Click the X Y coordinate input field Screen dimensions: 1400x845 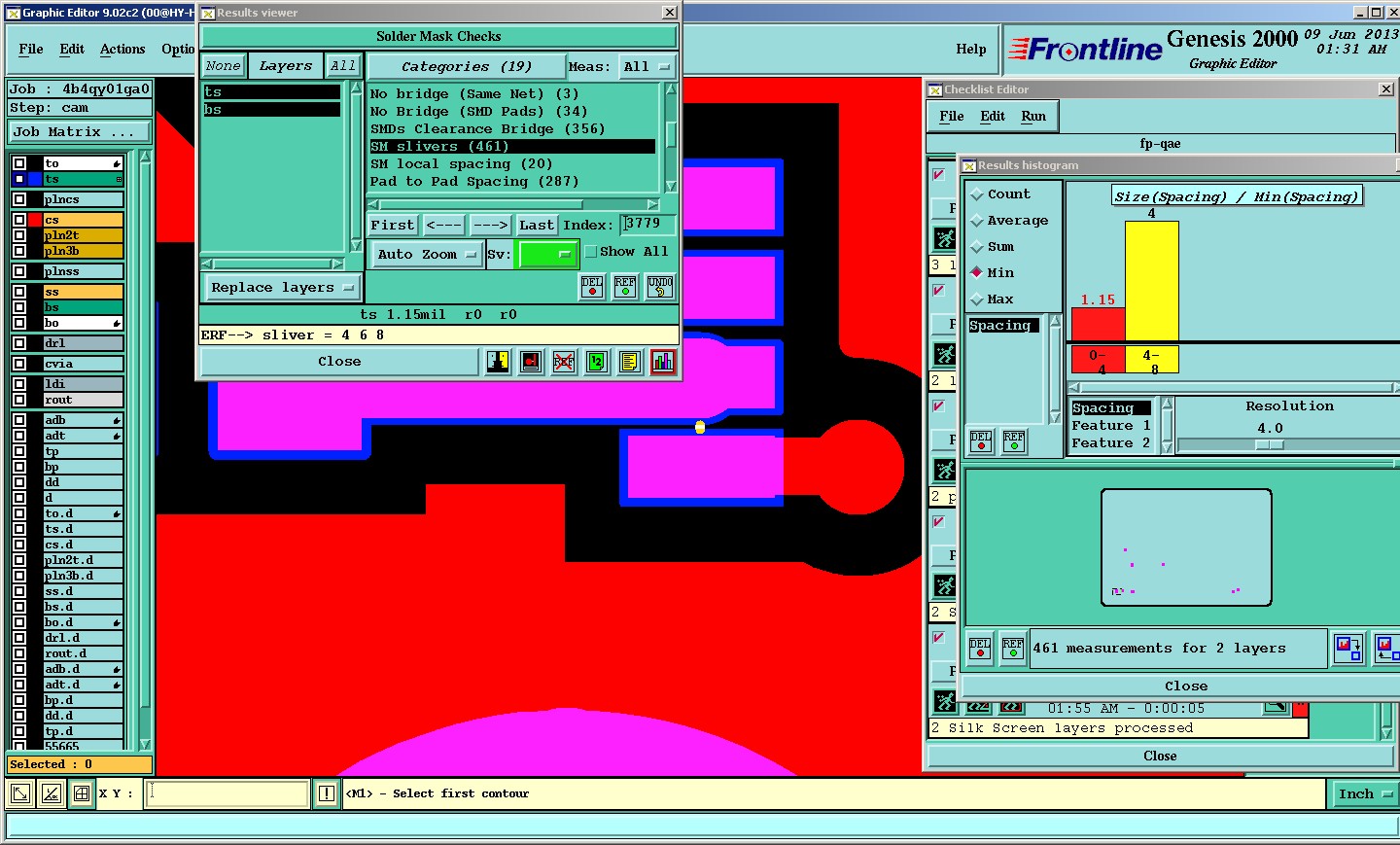tap(227, 793)
